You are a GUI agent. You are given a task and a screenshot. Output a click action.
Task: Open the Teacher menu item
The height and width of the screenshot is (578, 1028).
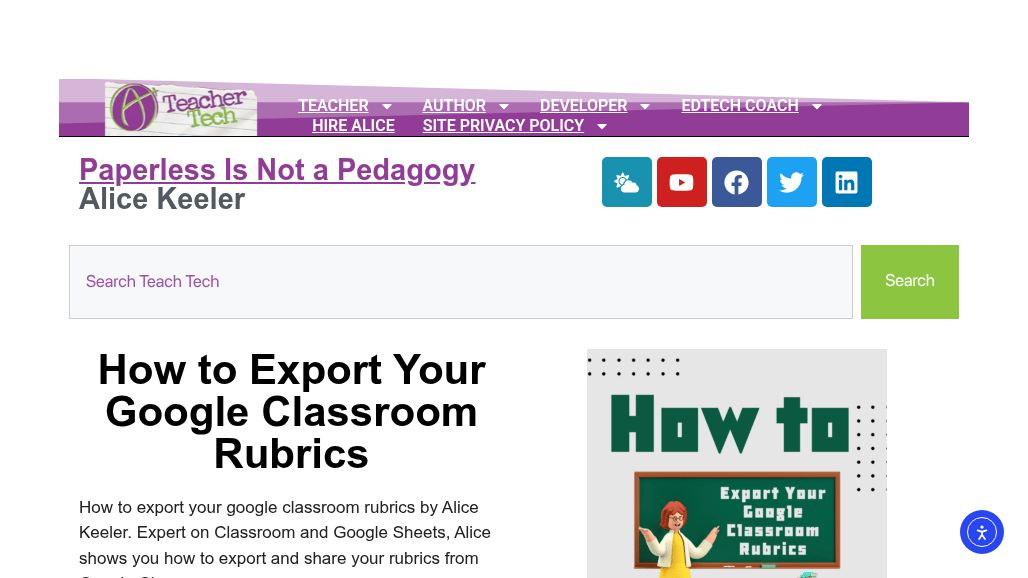coord(333,106)
